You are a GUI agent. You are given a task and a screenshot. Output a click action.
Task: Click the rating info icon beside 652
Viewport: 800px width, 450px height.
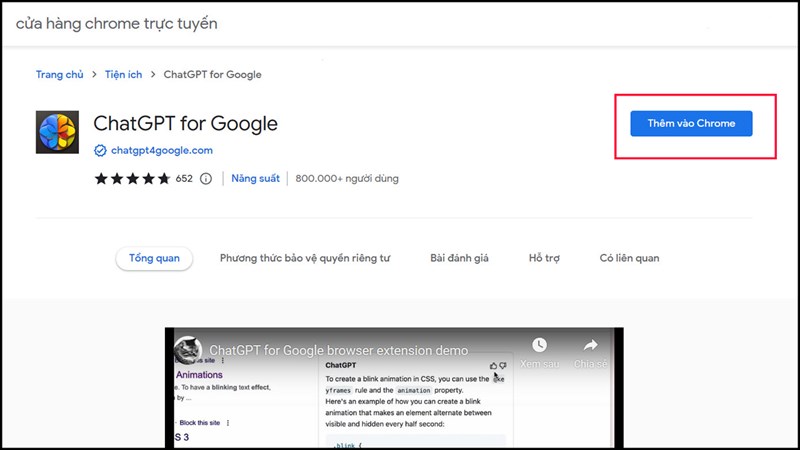[x=206, y=179]
